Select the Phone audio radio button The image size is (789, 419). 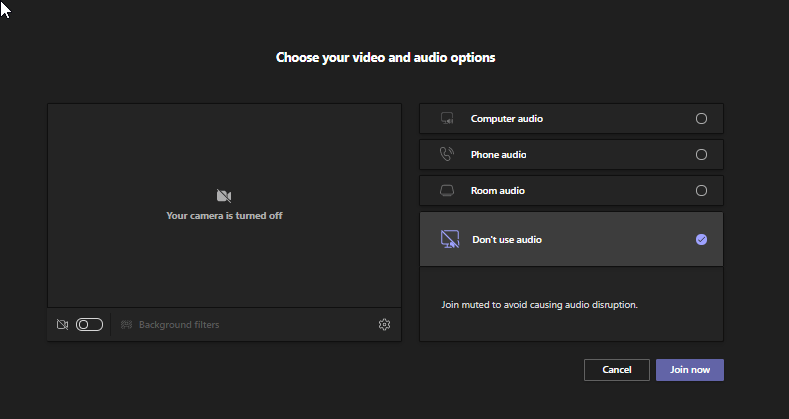coord(701,155)
